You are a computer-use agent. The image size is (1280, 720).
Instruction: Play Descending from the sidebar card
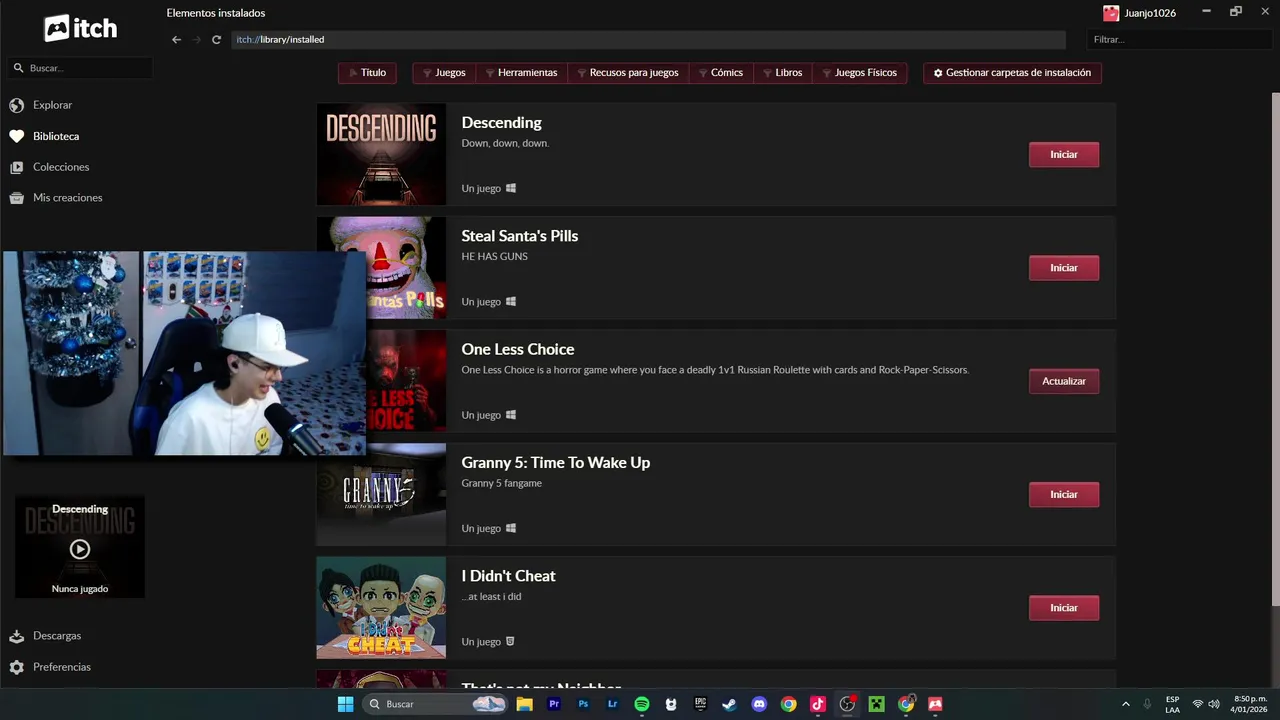coord(80,549)
